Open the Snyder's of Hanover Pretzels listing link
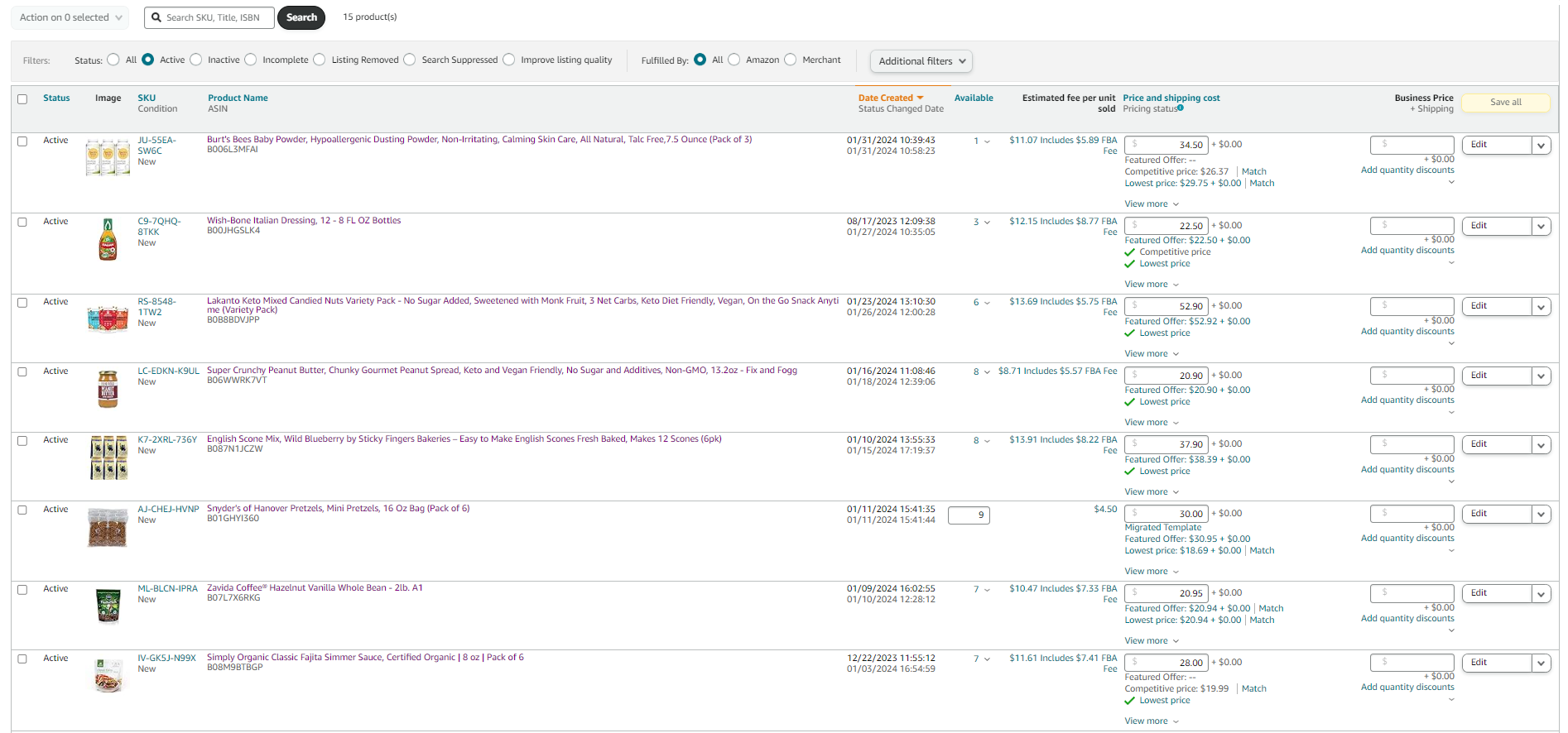Image resolution: width=1568 pixels, height=733 pixels. click(x=338, y=509)
